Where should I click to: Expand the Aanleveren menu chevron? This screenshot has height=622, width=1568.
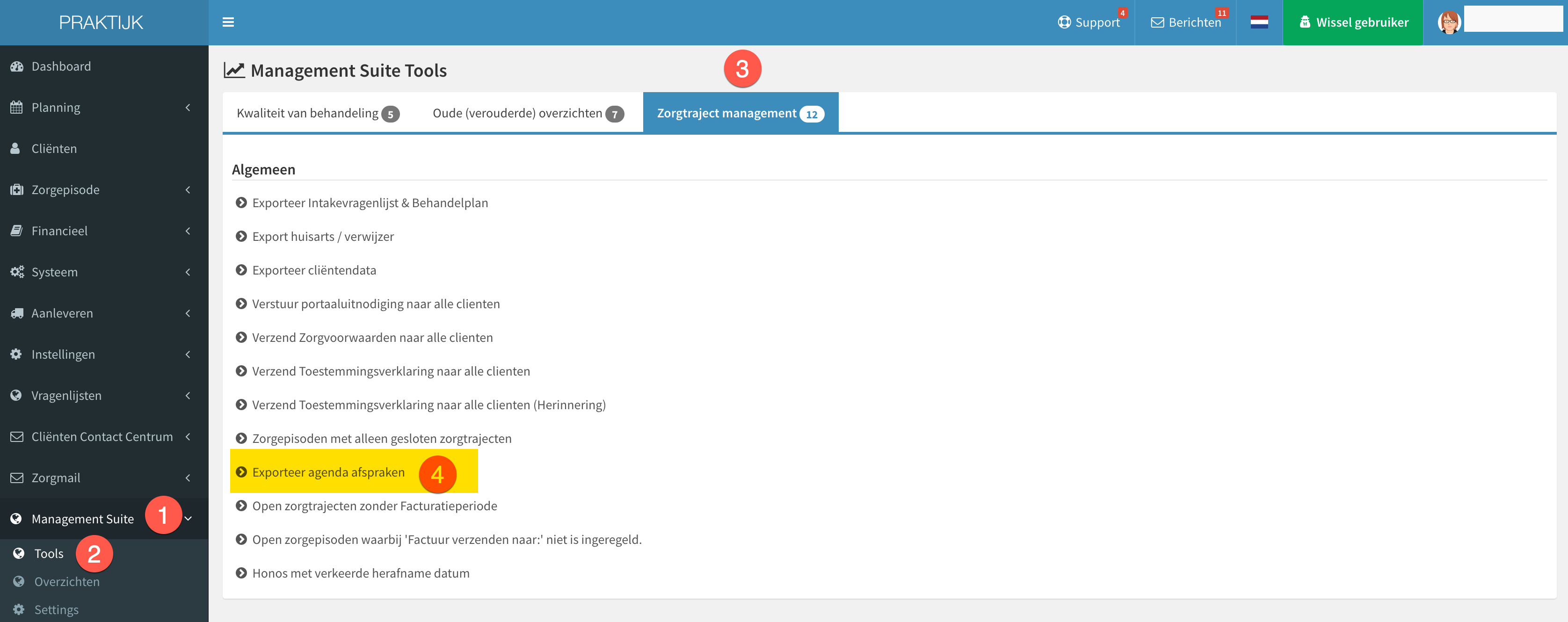point(188,313)
